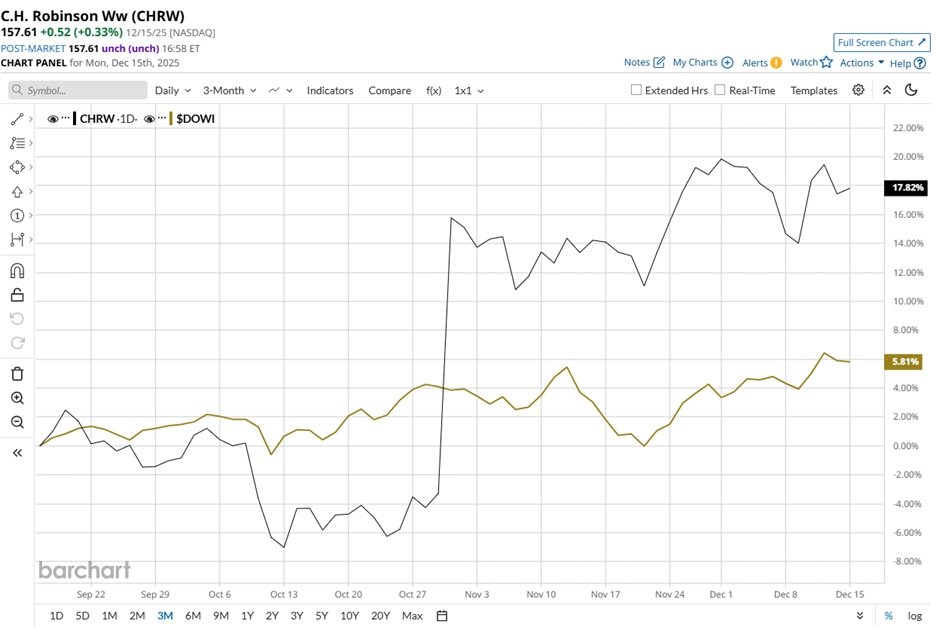Click the Watch star icon
Screen dimensions: 936x636
point(826,62)
